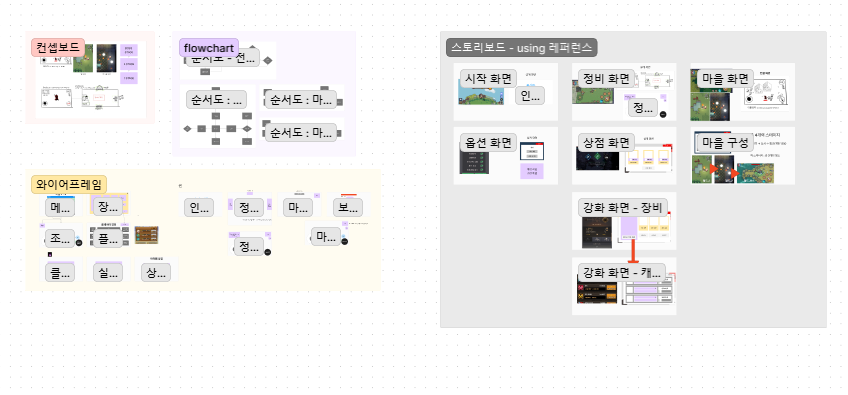The width and height of the screenshot is (848, 395).
Task: Click the red connector between 강화 화면 frames
Action: [x=632, y=252]
